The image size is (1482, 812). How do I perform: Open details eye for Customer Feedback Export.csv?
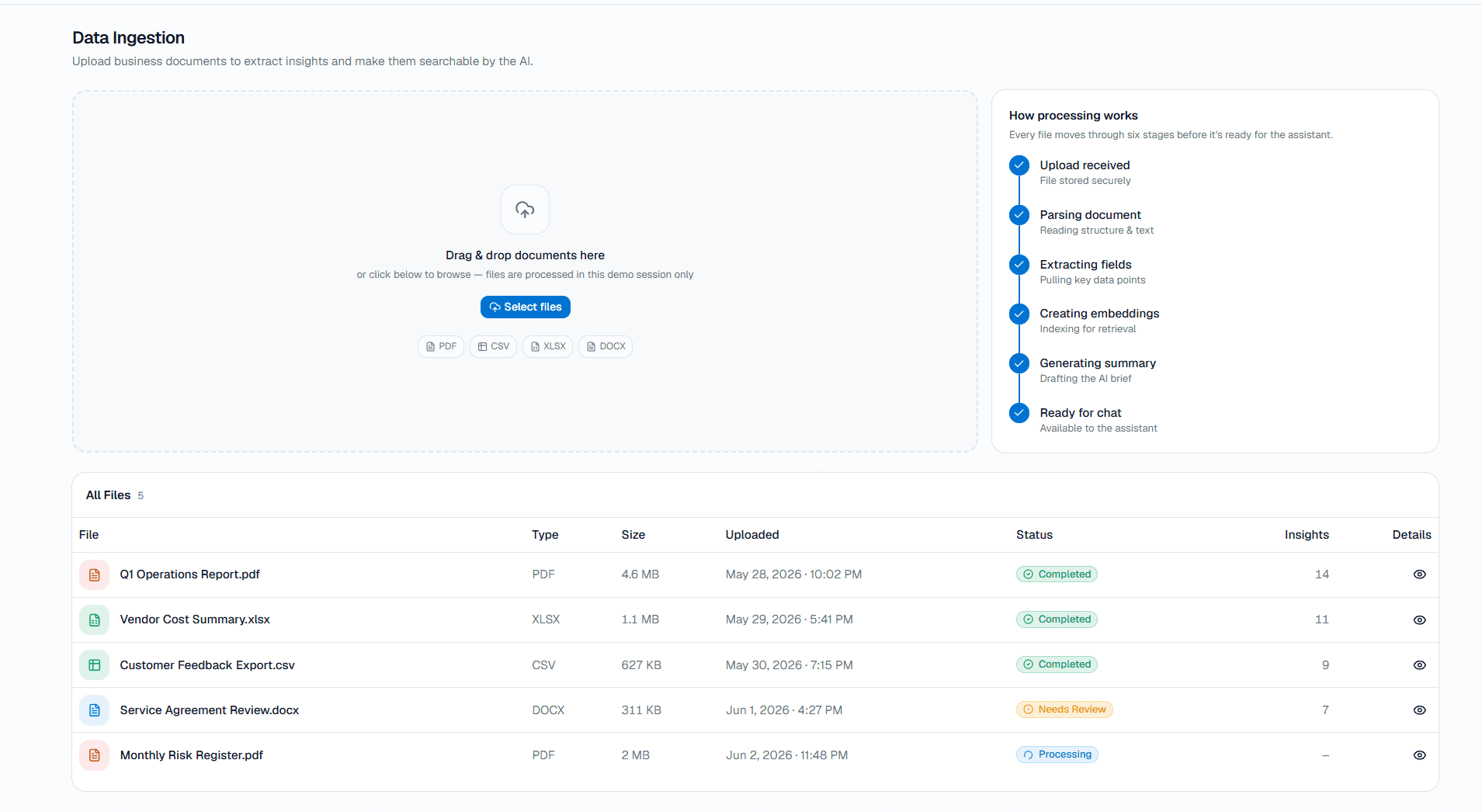point(1419,665)
